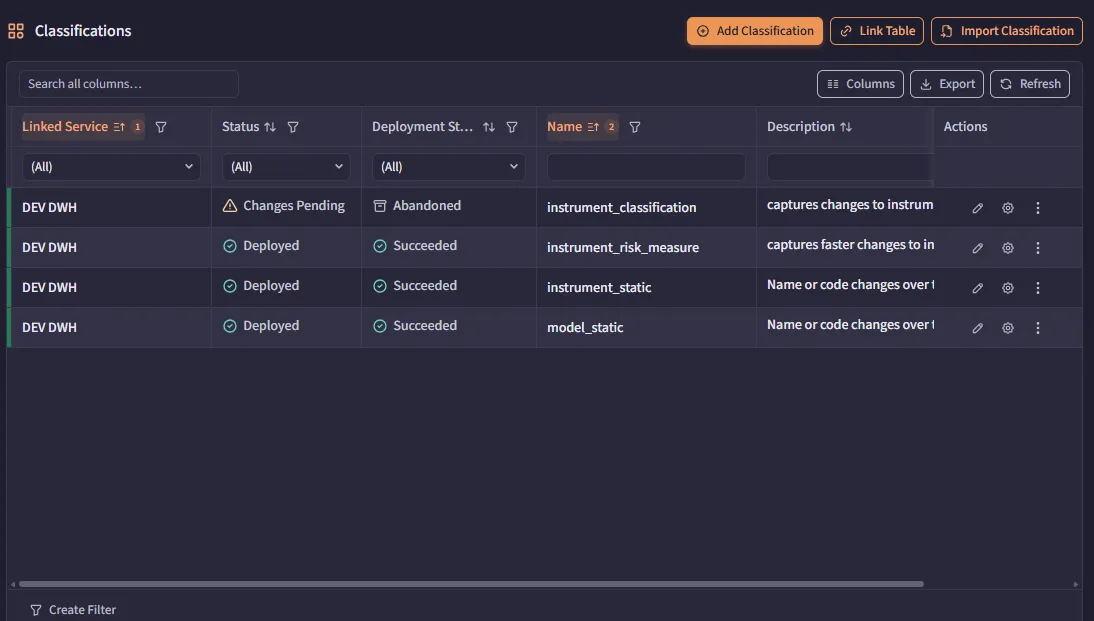Screen dimensions: 1094x621
Task: Open the Columns chooser
Action: [x=860, y=84]
